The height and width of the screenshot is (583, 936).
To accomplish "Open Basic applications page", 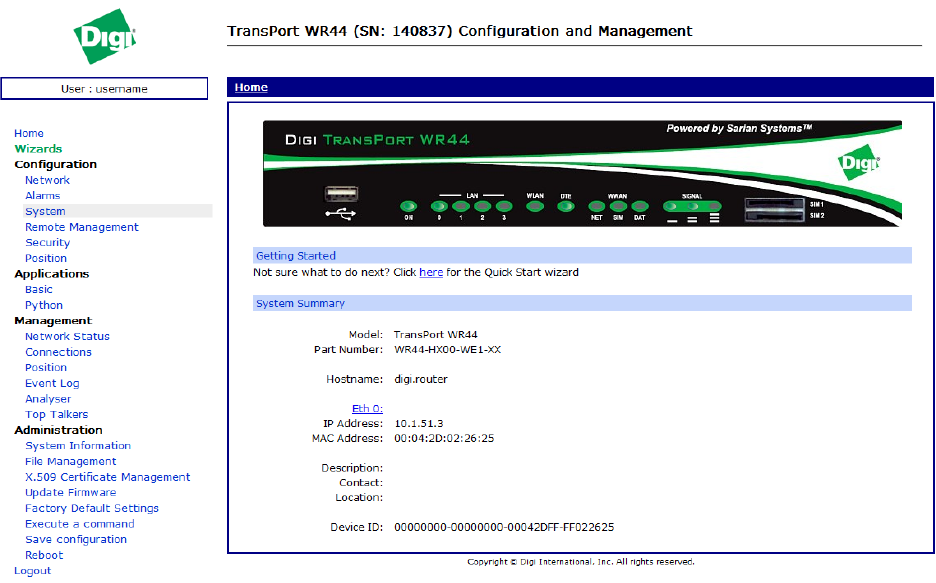I will [x=39, y=289].
